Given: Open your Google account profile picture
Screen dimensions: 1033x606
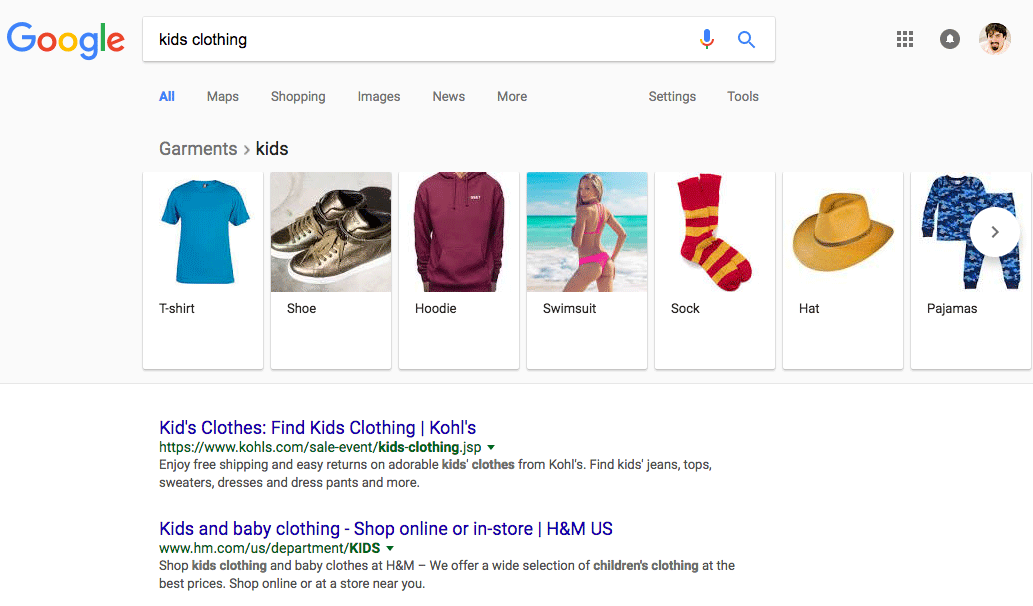Looking at the screenshot, I should (993, 39).
